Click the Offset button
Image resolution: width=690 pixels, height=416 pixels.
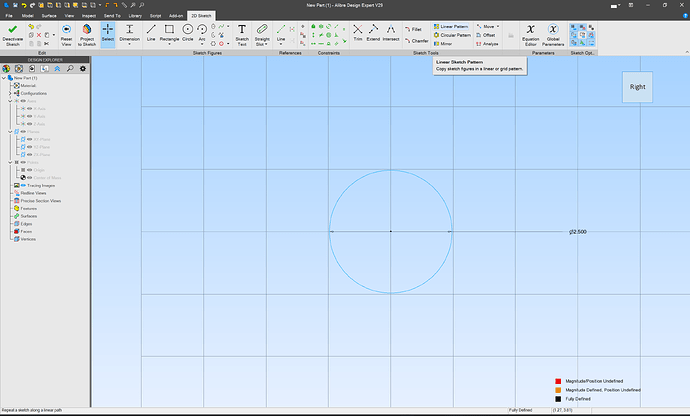tap(486, 35)
